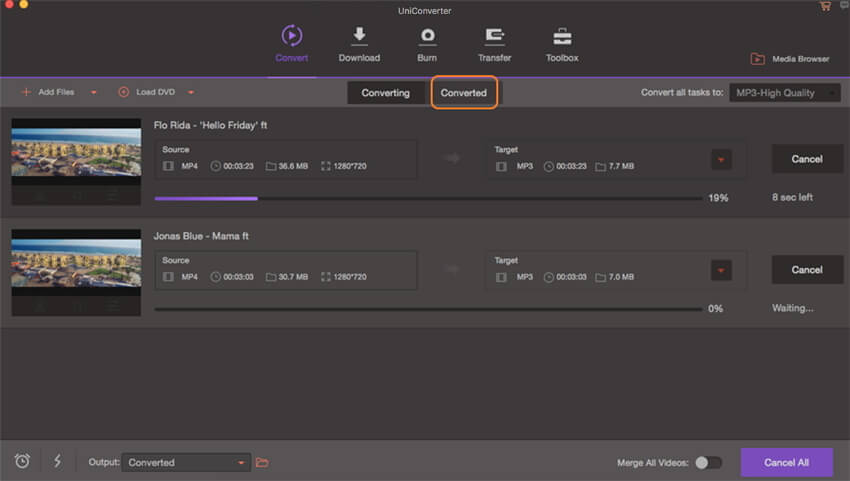Click Jonas Blue source resolution icon
Screen dimensions: 850x481
pos(326,277)
